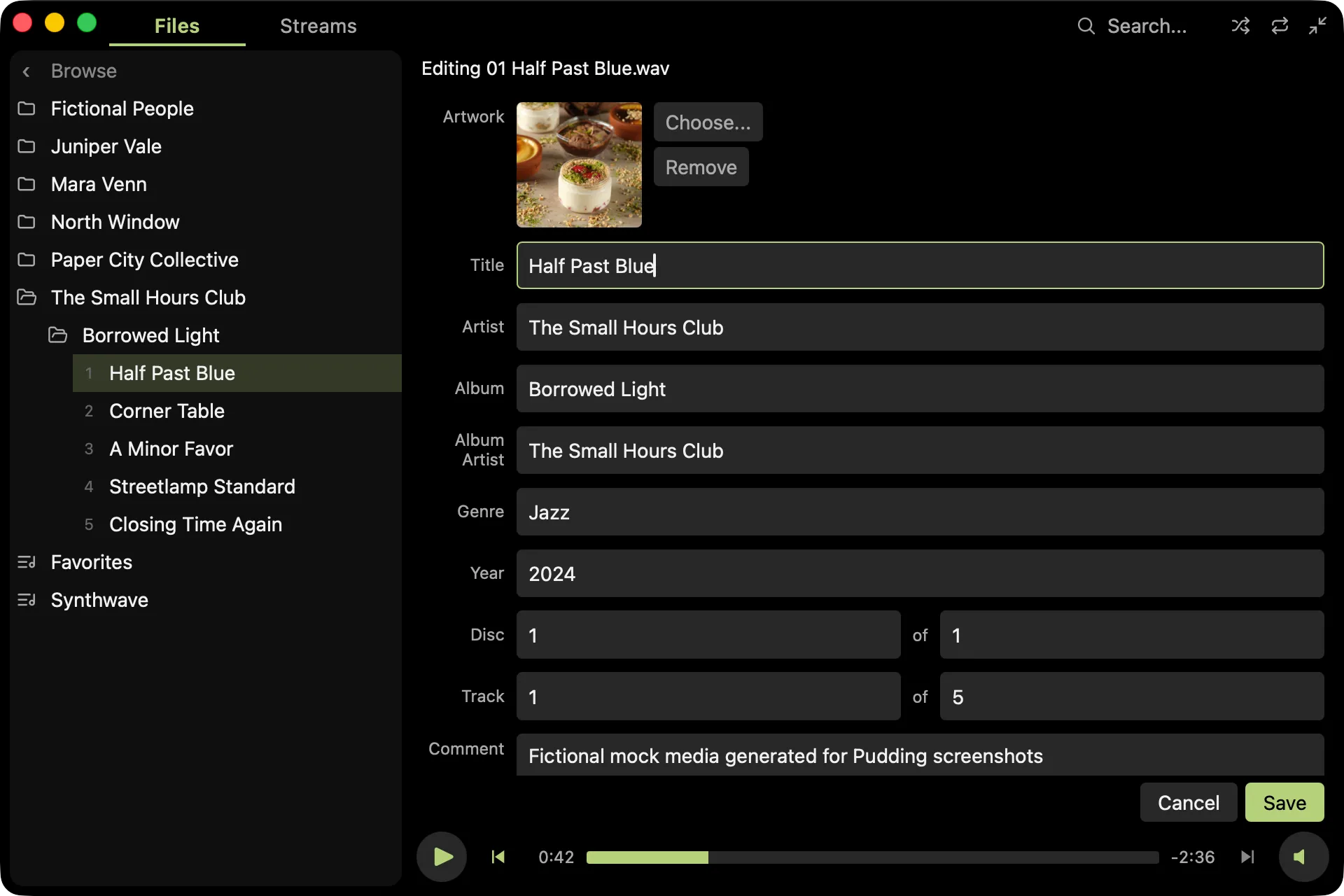Collapse The Small Hours Club folder
The width and height of the screenshot is (1344, 896).
click(x=206, y=297)
